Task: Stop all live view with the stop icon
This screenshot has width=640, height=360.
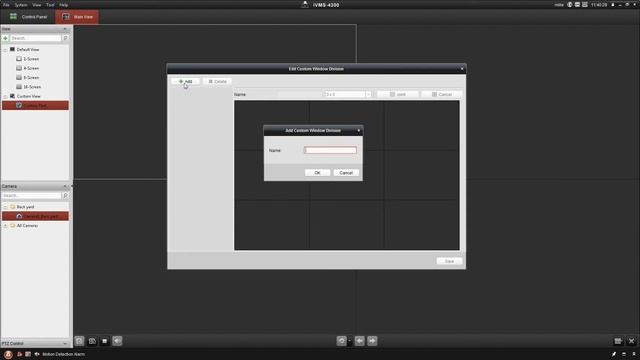Action: [x=104, y=341]
